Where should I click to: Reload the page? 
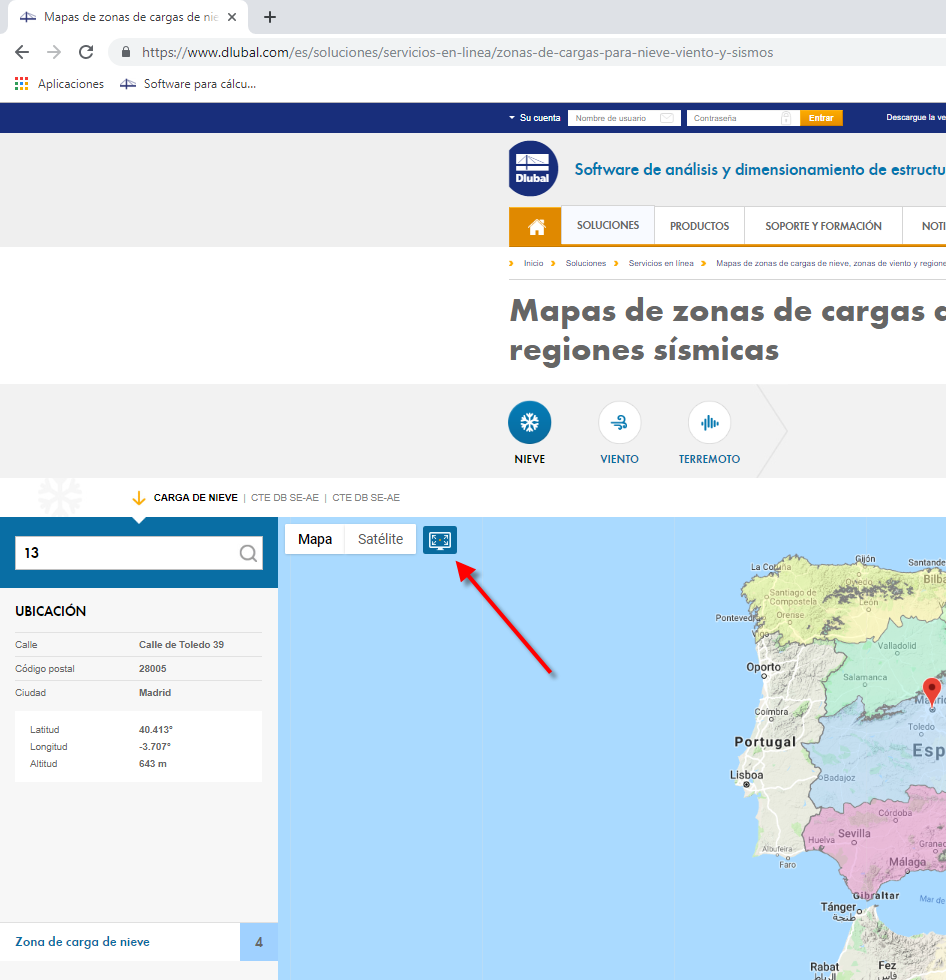tap(86, 52)
